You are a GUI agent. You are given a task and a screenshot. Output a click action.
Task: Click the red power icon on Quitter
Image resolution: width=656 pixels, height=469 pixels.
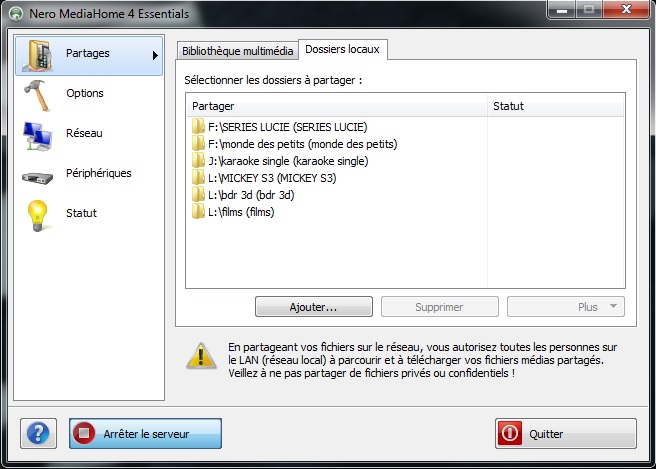[510, 433]
